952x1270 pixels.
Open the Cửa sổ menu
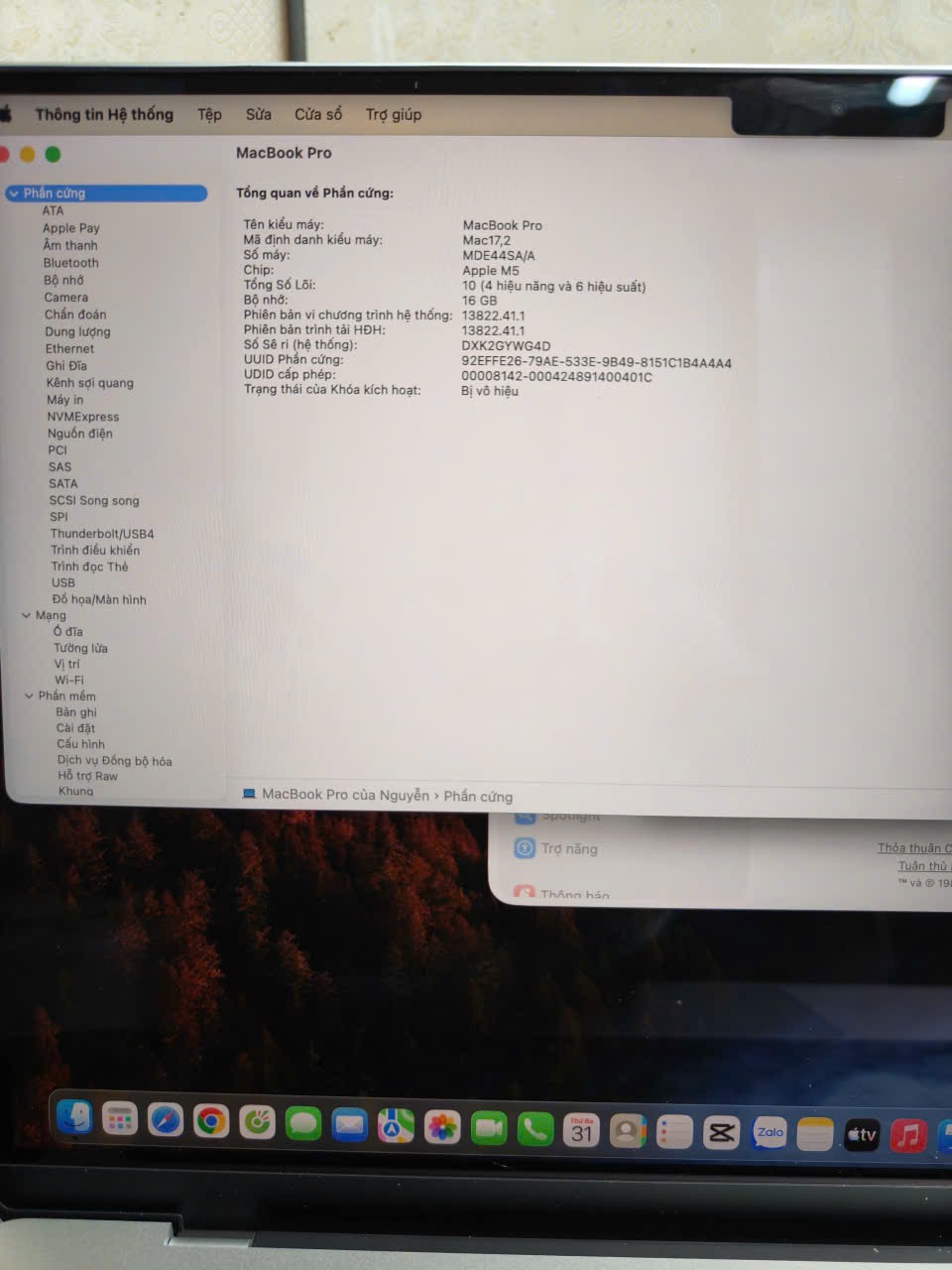click(317, 115)
